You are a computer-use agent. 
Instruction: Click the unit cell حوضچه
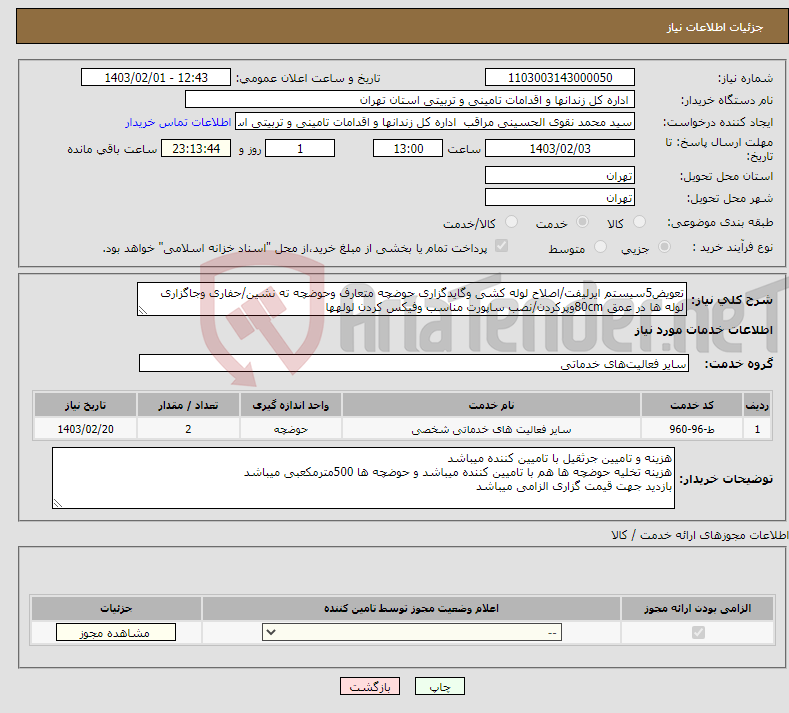click(x=291, y=429)
